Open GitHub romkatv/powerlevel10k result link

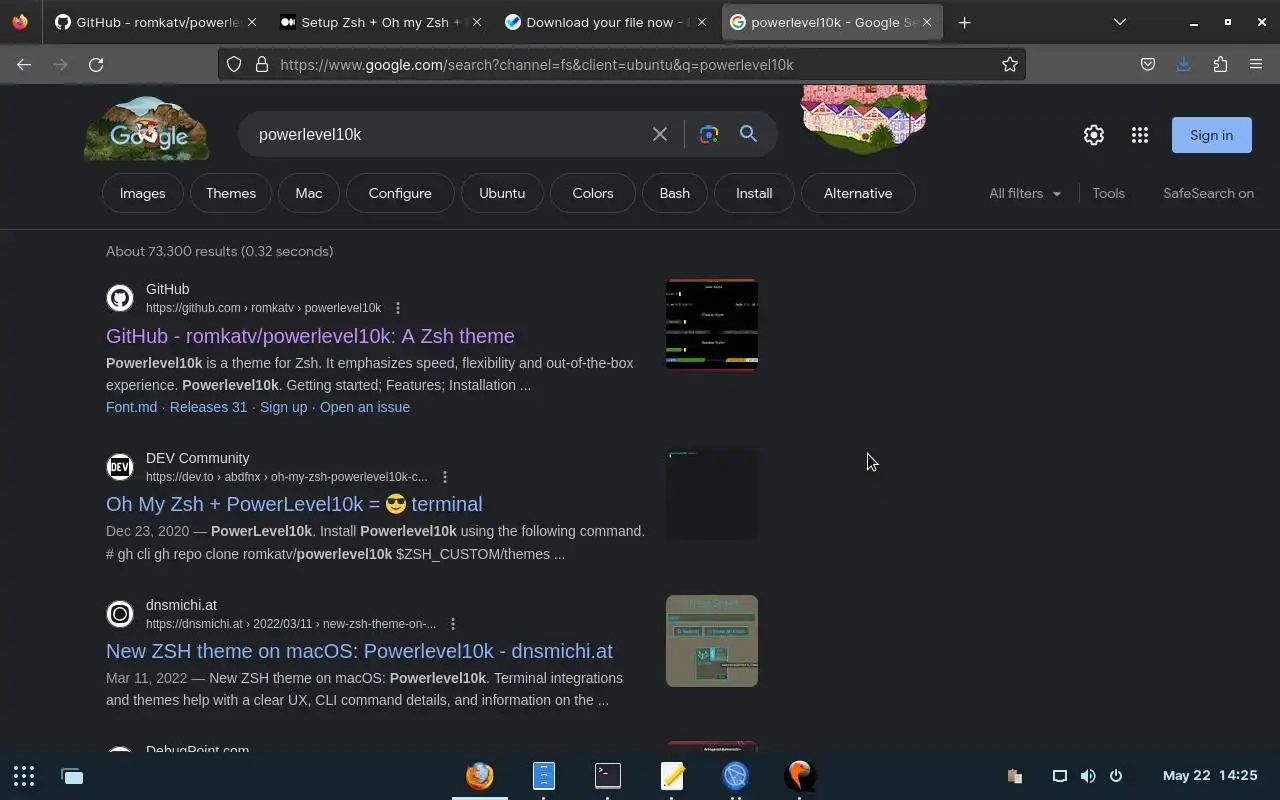click(x=310, y=336)
